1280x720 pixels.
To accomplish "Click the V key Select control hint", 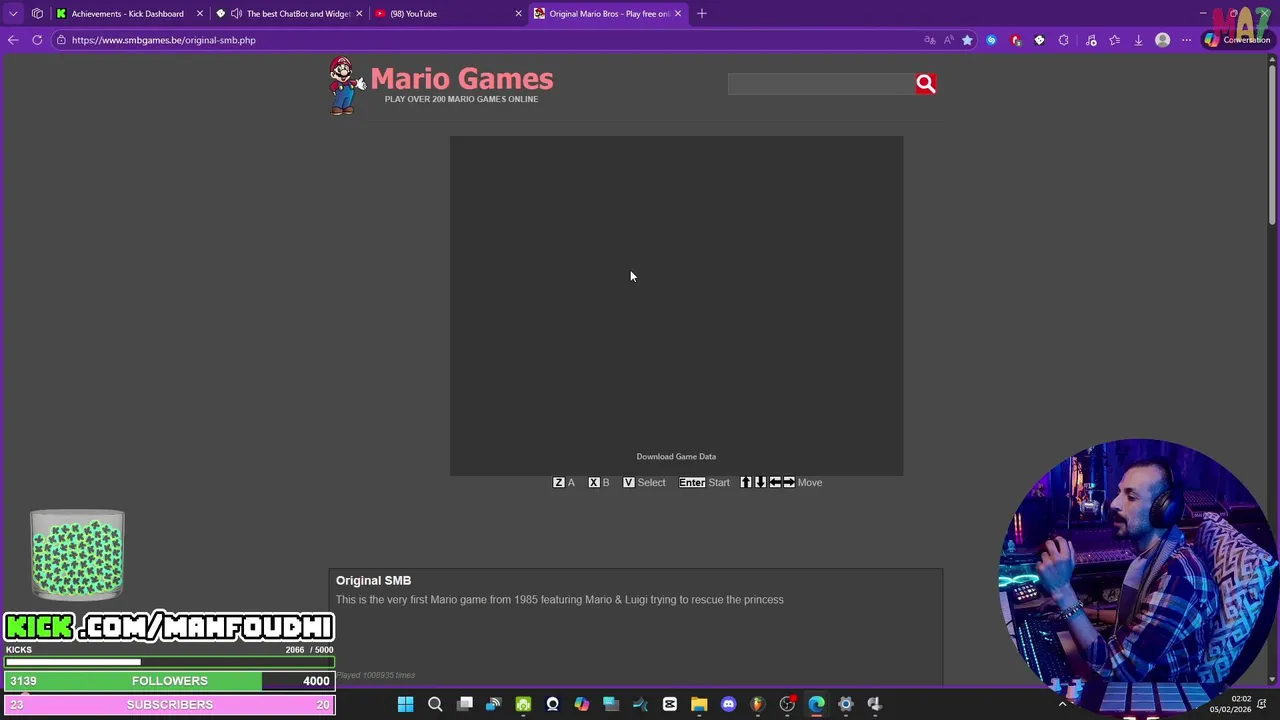I will pos(644,482).
